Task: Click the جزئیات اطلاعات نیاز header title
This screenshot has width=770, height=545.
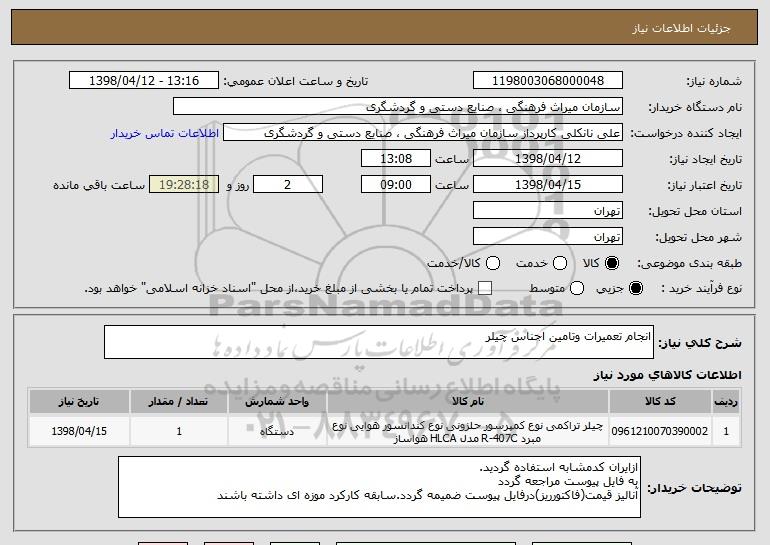Action: pos(681,28)
